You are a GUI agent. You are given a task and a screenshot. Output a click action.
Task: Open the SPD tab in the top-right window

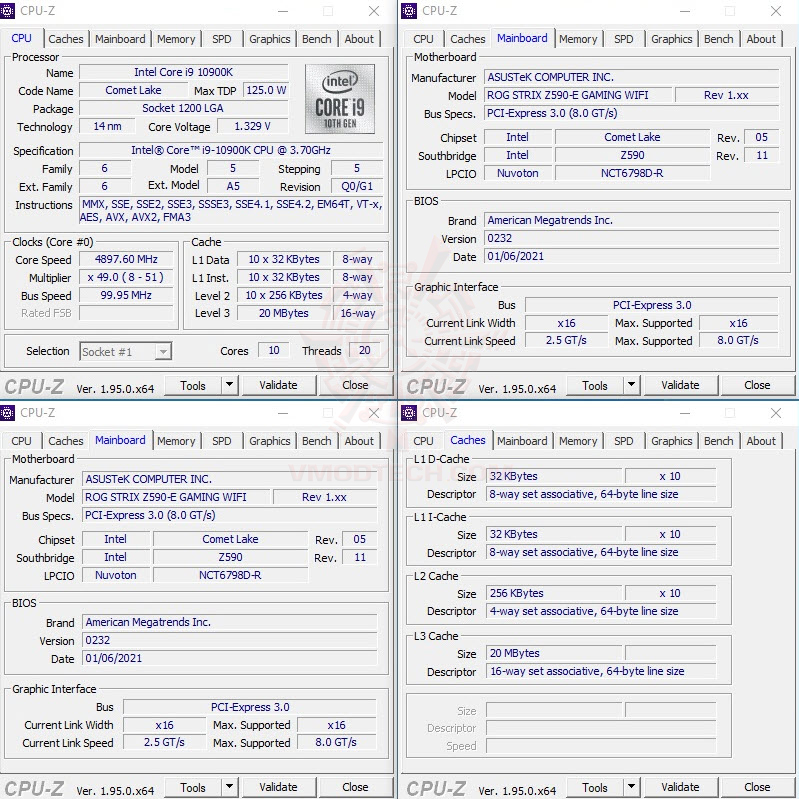624,39
